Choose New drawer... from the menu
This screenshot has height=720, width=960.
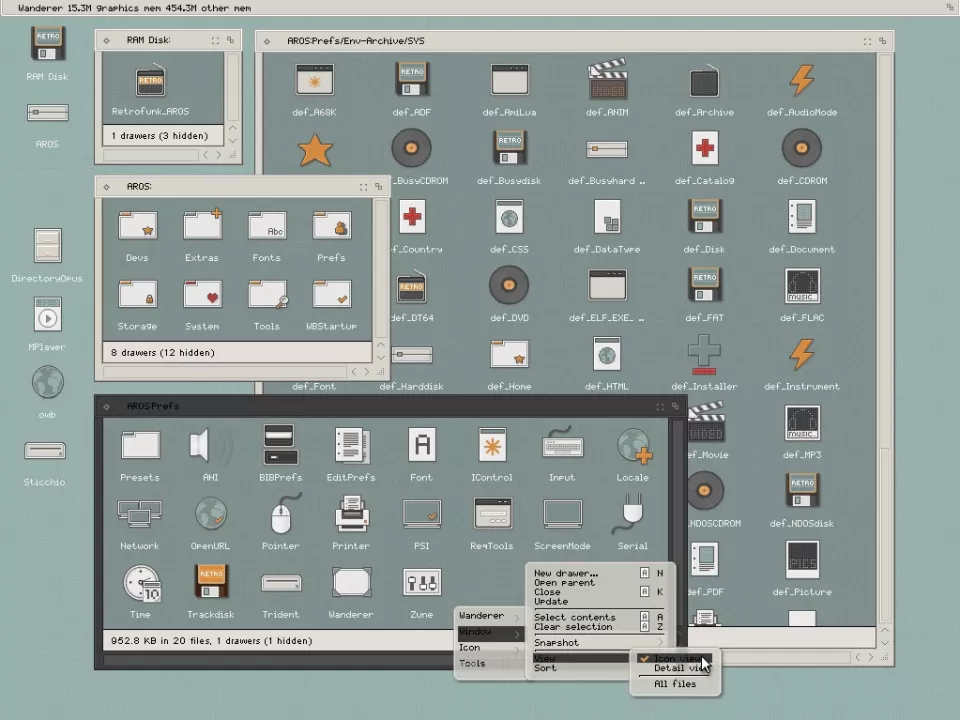pyautogui.click(x=566, y=573)
